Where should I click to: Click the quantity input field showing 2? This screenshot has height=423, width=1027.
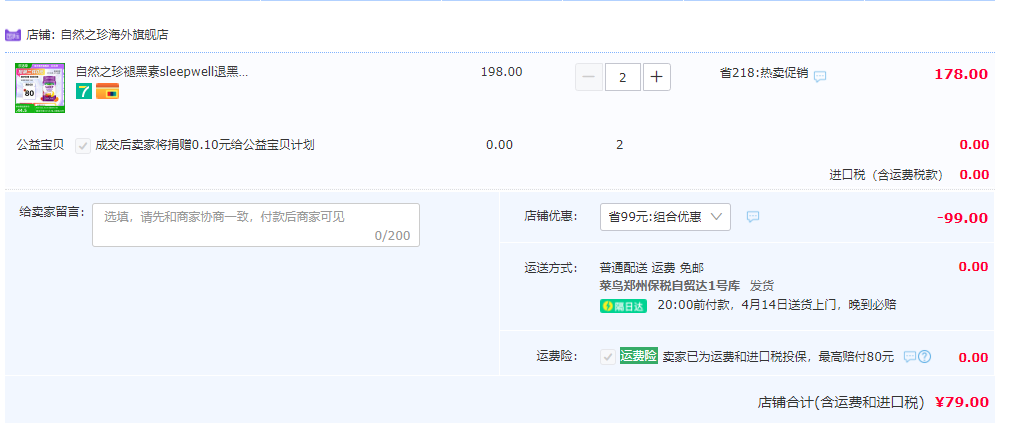coord(623,77)
